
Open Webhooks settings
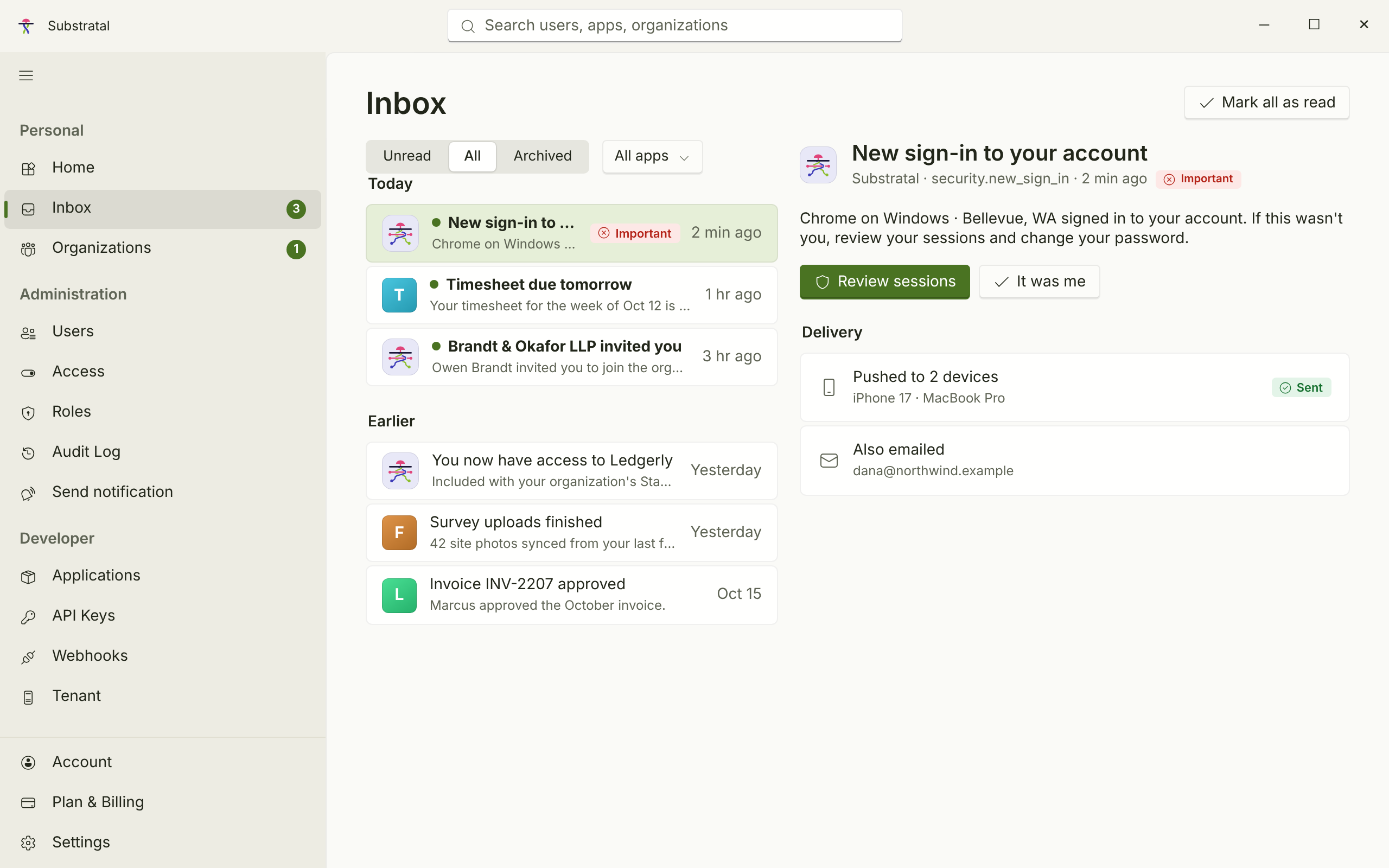coord(162,656)
